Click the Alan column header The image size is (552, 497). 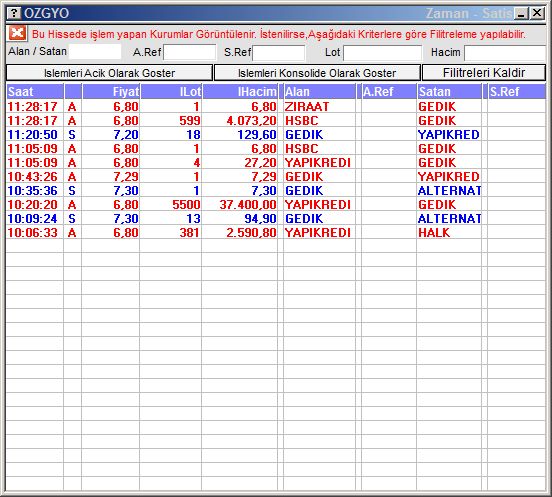coord(319,92)
